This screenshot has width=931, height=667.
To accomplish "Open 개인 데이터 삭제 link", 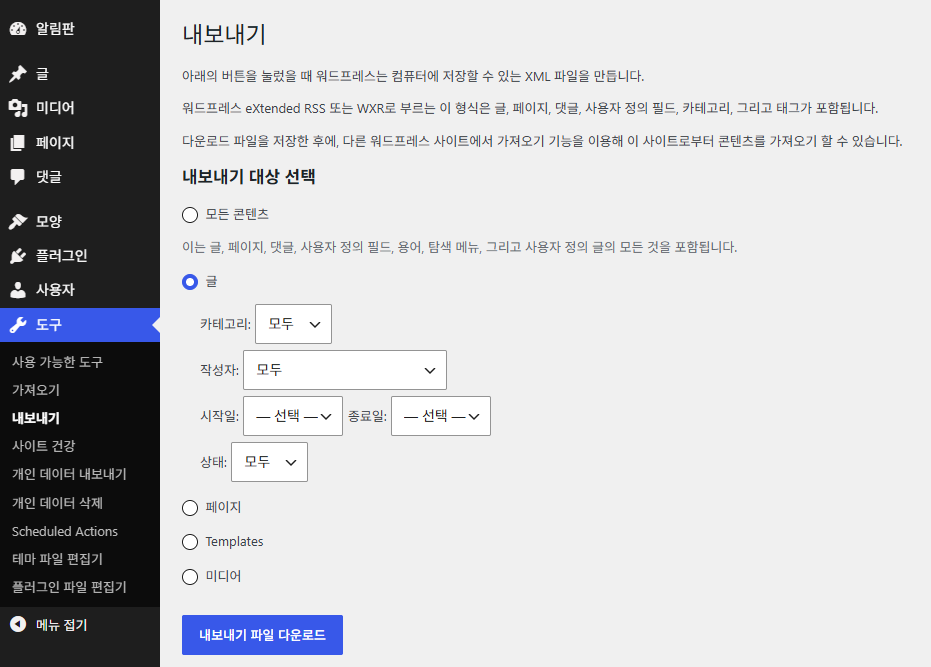I will [x=58, y=502].
